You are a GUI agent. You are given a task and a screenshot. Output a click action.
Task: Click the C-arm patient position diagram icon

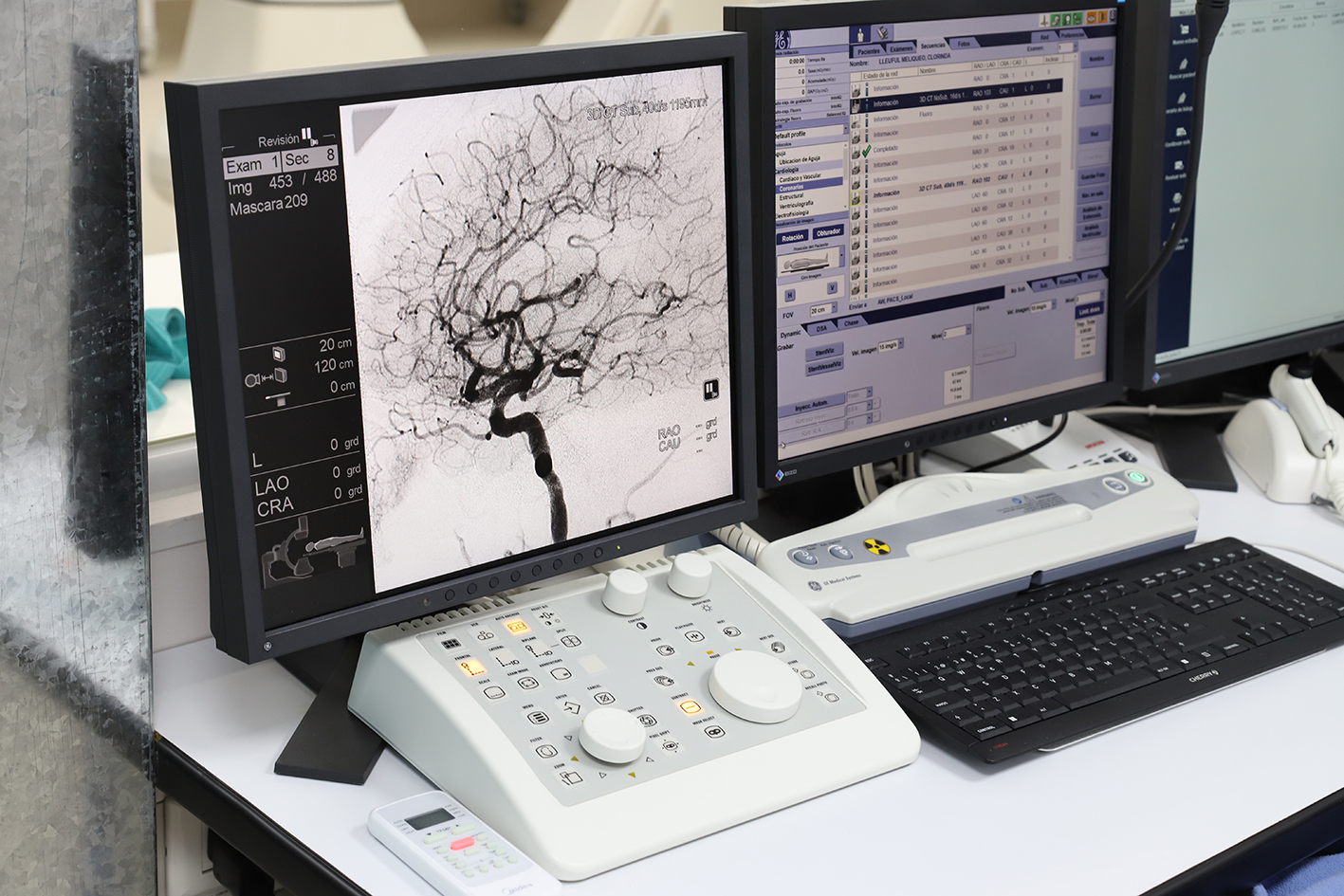pos(314,553)
